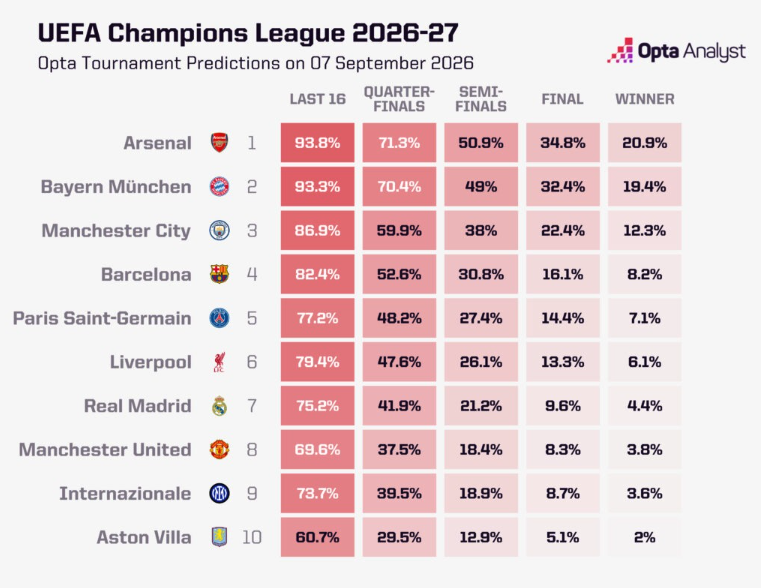Click the Liverpool club crest

(219, 362)
